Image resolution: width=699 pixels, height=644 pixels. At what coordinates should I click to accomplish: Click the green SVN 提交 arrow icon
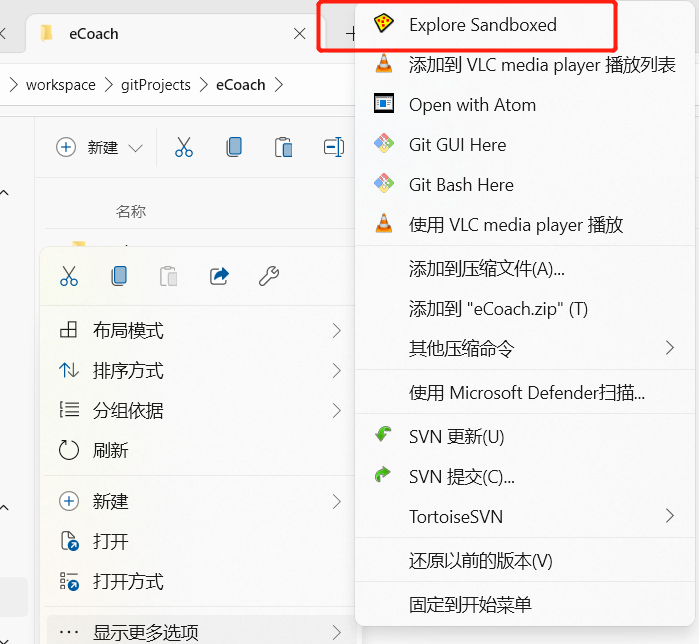pos(383,474)
